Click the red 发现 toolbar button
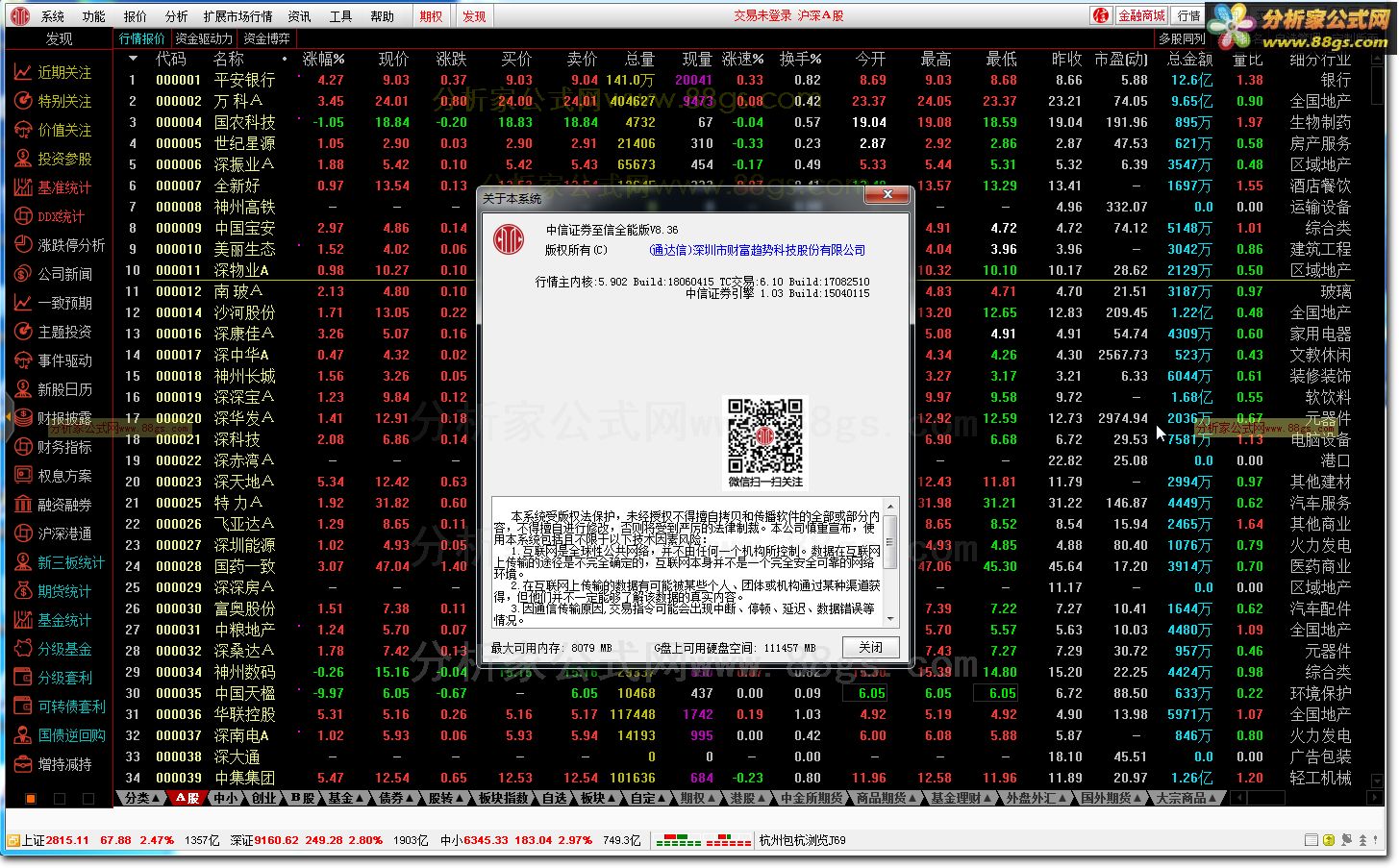 coord(474,16)
